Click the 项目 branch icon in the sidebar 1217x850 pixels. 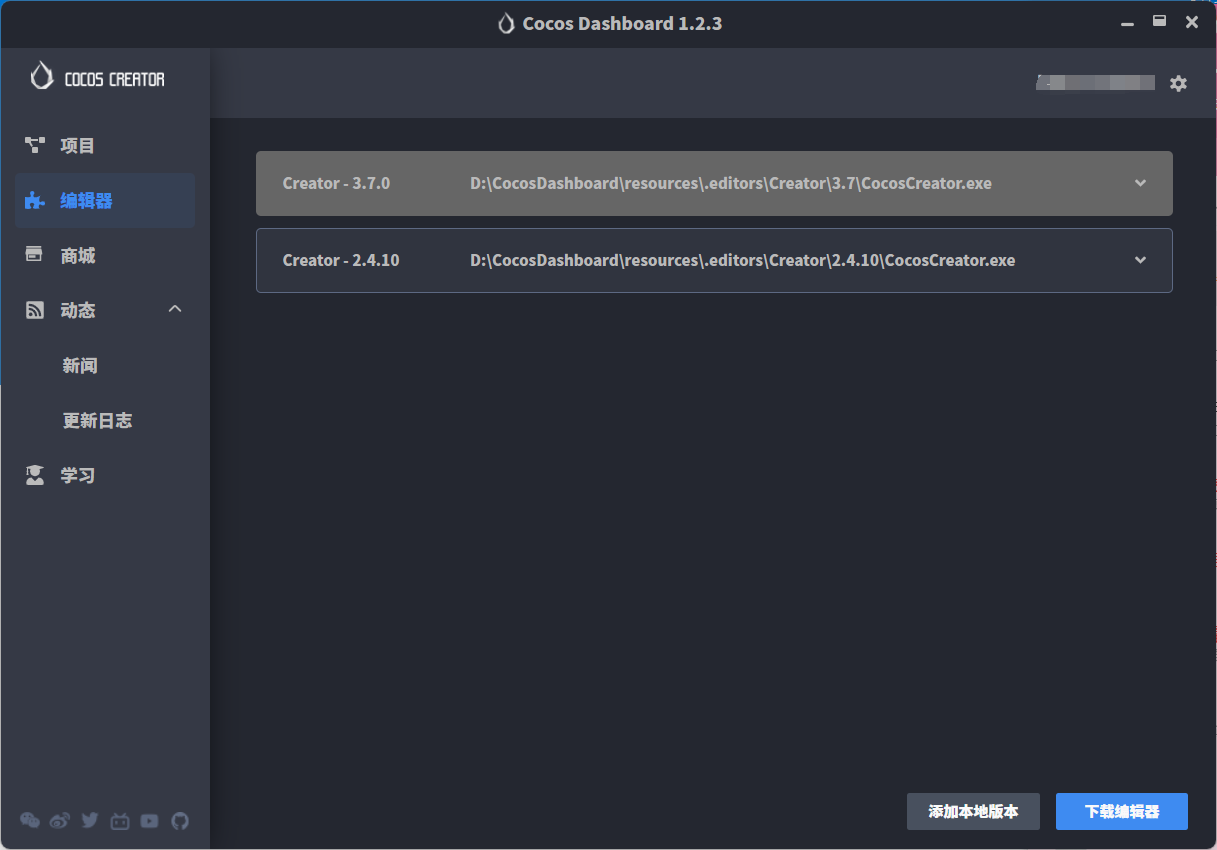tap(35, 146)
